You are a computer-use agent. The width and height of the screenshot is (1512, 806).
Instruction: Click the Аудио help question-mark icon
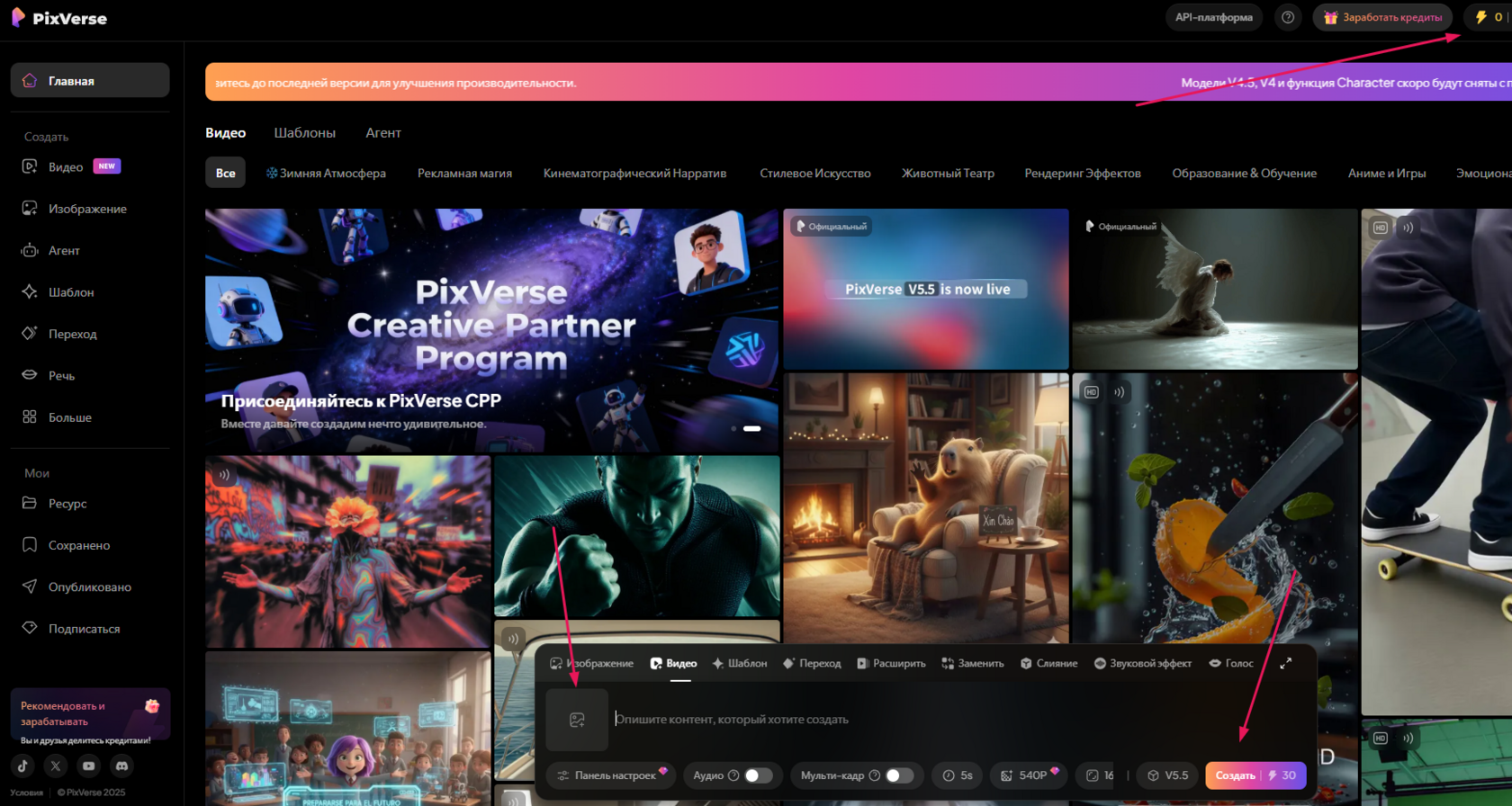tap(733, 775)
